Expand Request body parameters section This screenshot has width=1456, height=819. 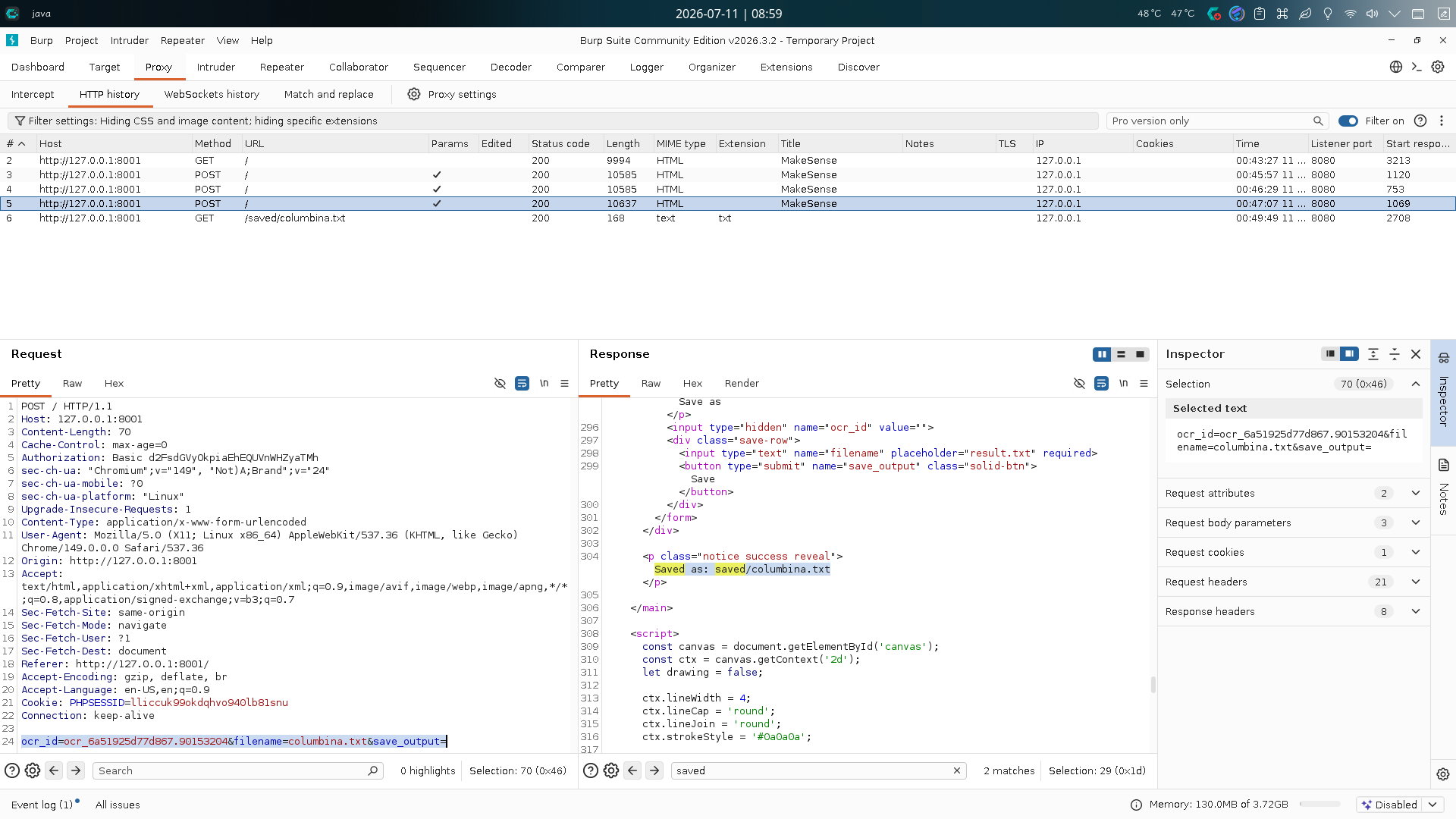(x=1416, y=522)
